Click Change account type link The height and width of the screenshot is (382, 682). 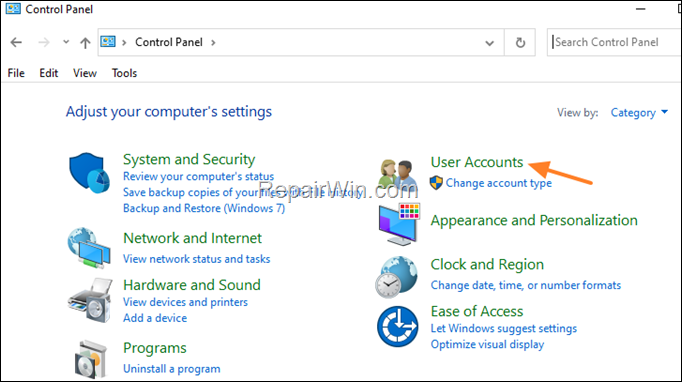pos(498,183)
